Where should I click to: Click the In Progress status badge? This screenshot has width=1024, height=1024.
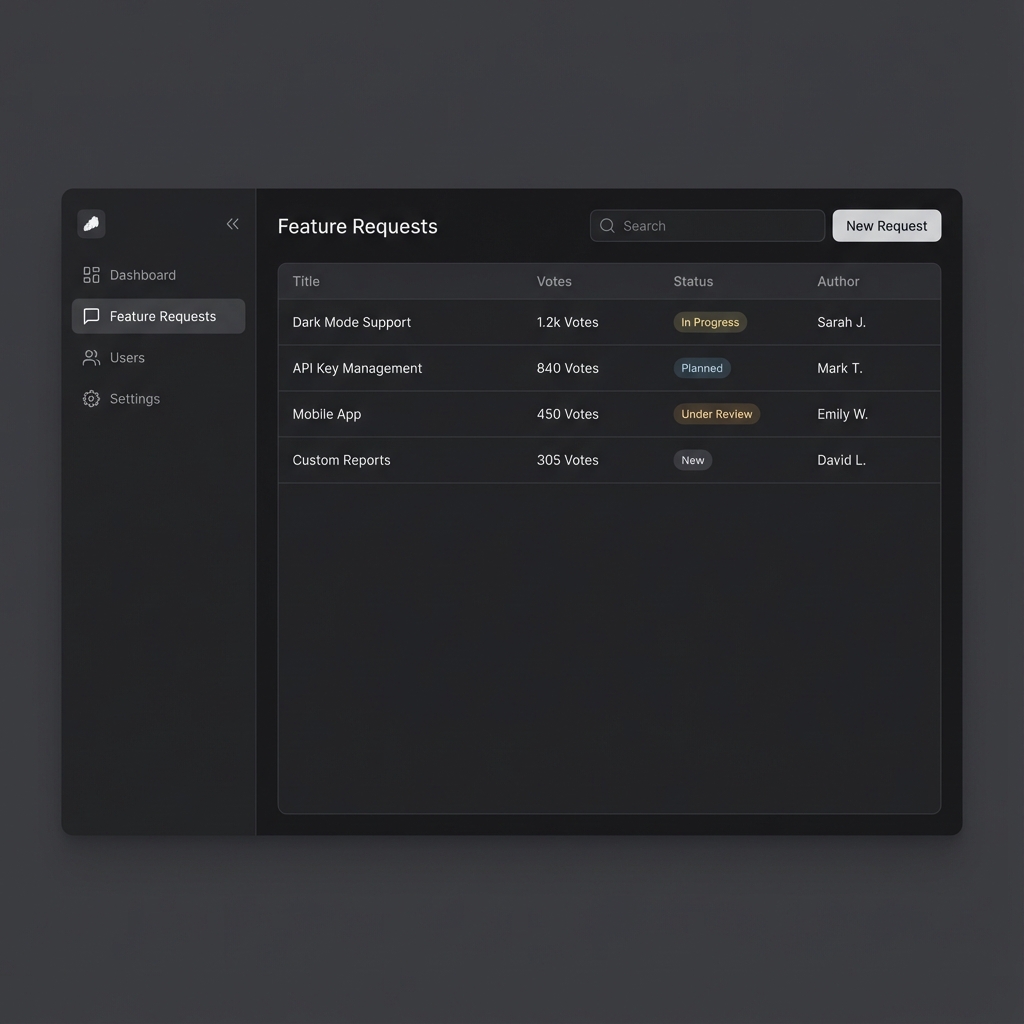tap(710, 322)
